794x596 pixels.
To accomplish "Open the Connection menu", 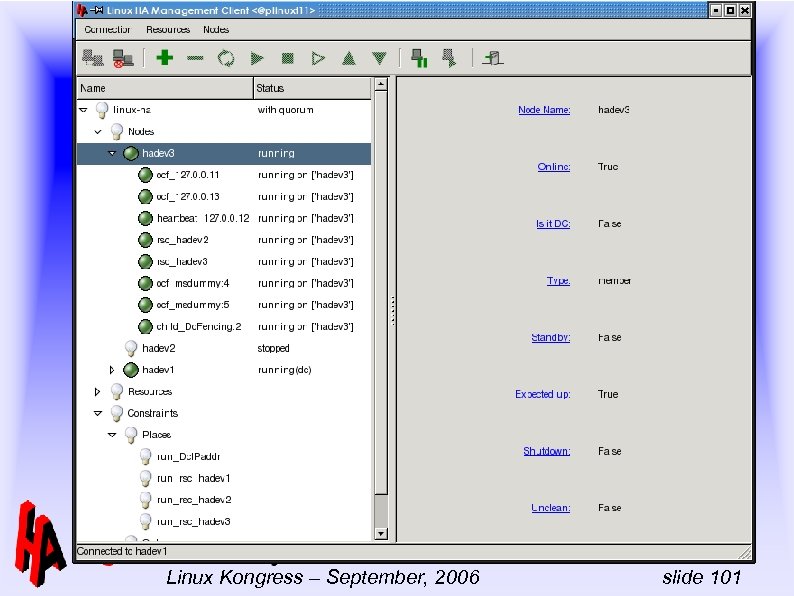I will 107,30.
